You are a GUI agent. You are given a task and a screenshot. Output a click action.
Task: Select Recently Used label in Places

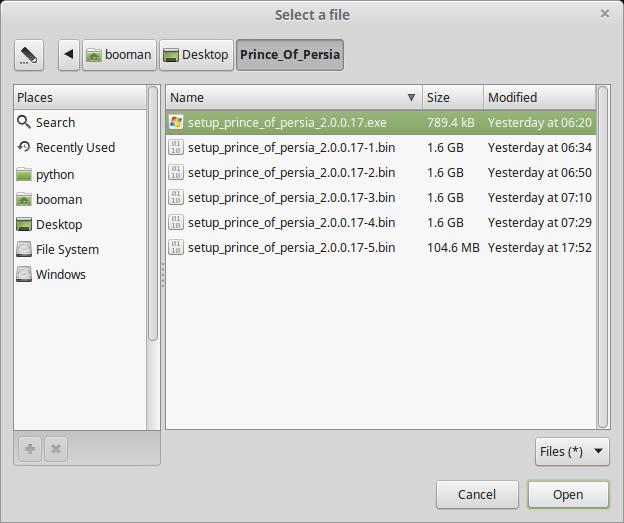[75, 148]
